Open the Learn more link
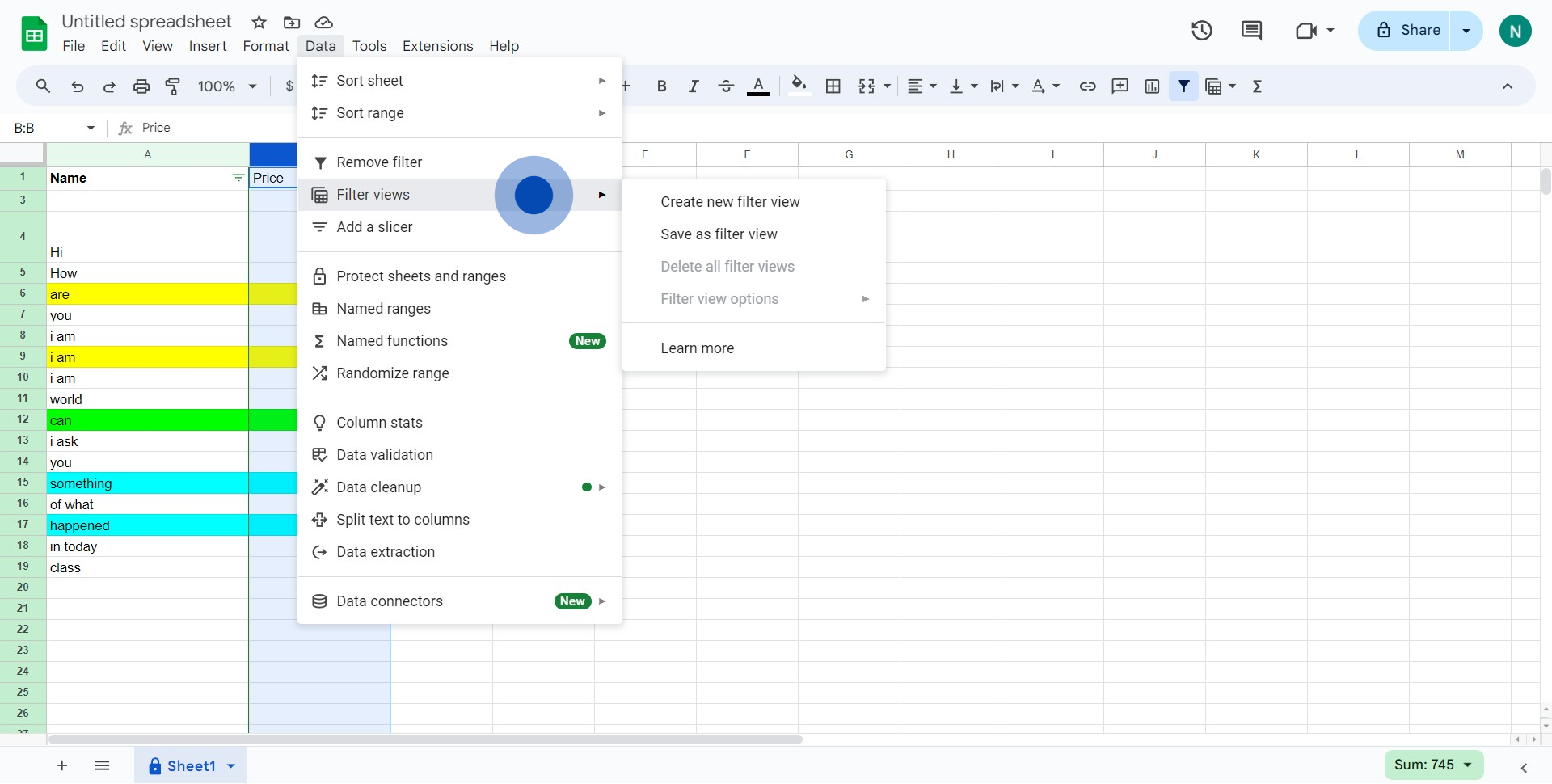1552x784 pixels. [x=753, y=348]
